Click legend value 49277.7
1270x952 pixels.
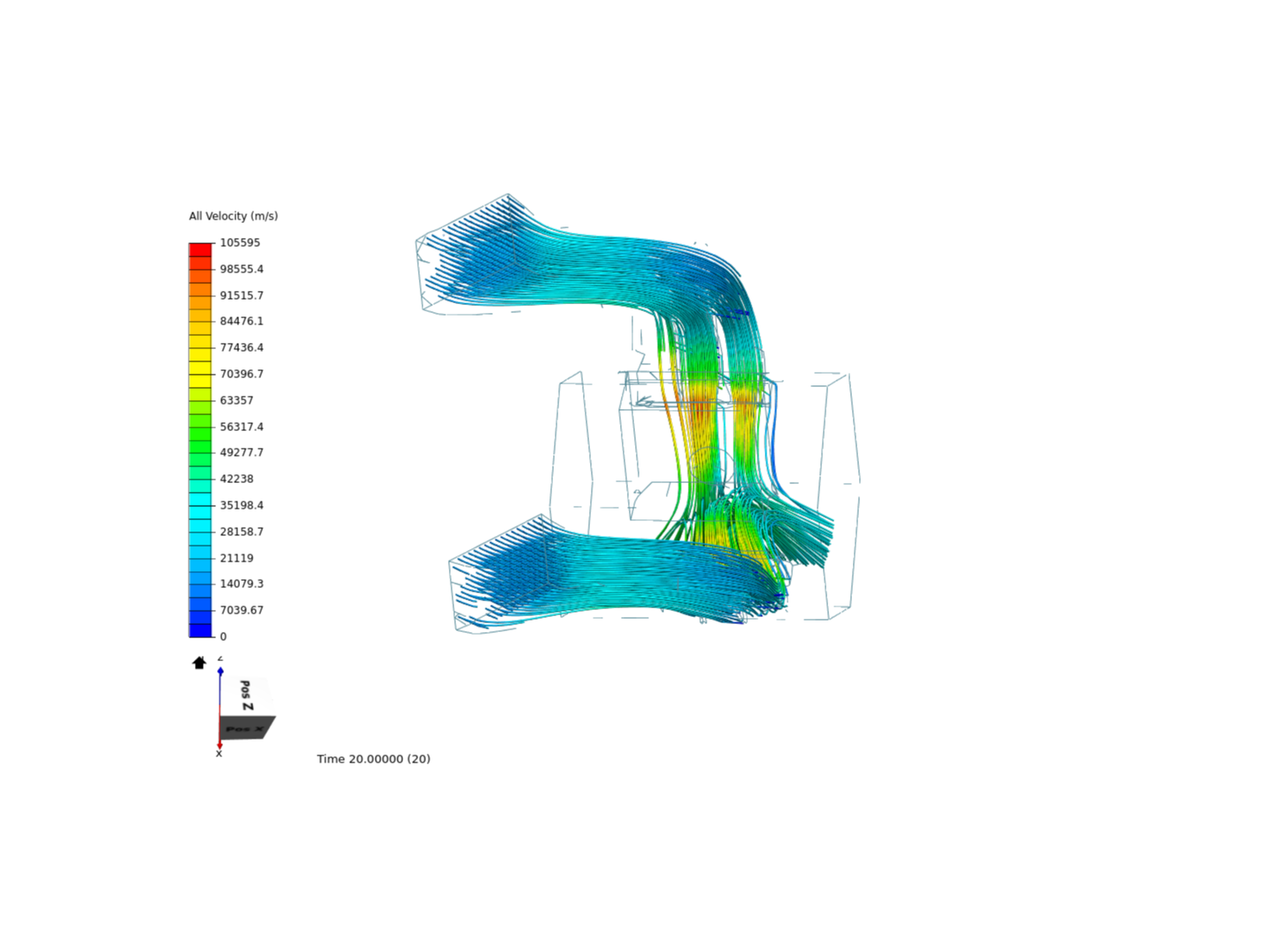(x=242, y=452)
